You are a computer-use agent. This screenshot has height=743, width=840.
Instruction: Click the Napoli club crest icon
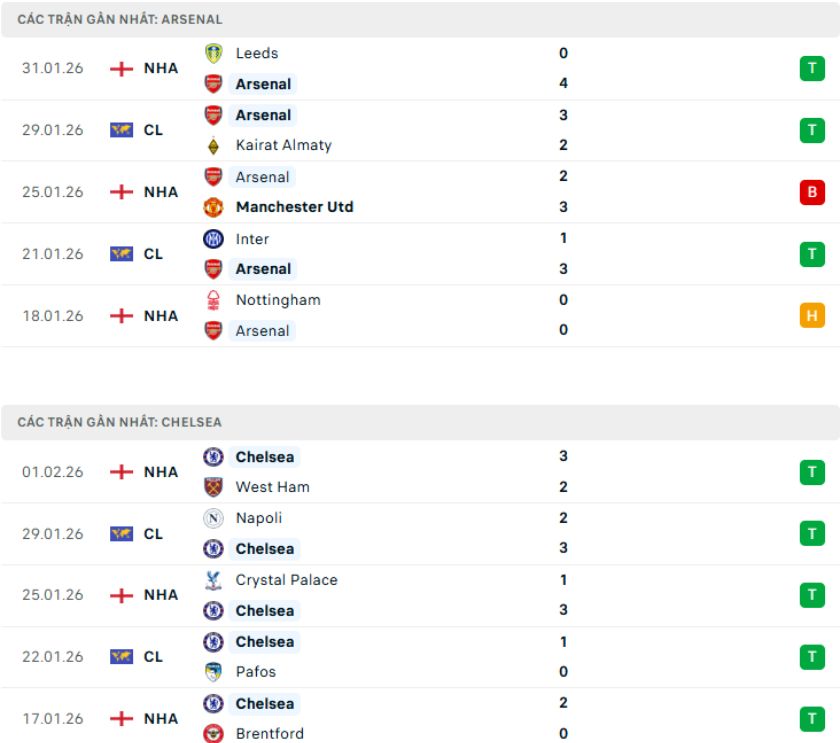[213, 518]
